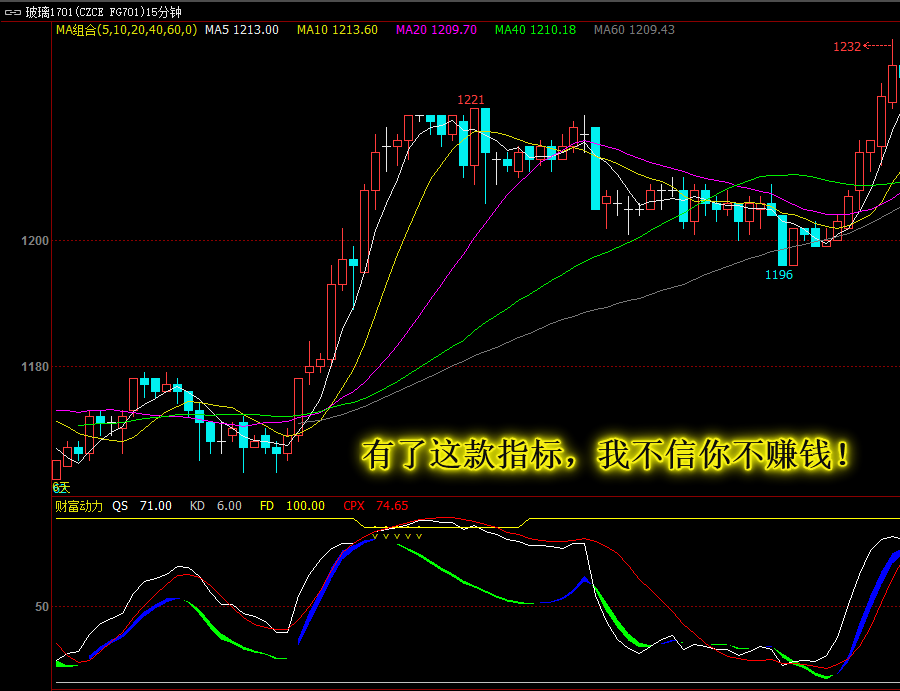This screenshot has height=691, width=900.
Task: Open the MA组合(5,10,20,40,60,0) indicator label
Action: point(126,30)
